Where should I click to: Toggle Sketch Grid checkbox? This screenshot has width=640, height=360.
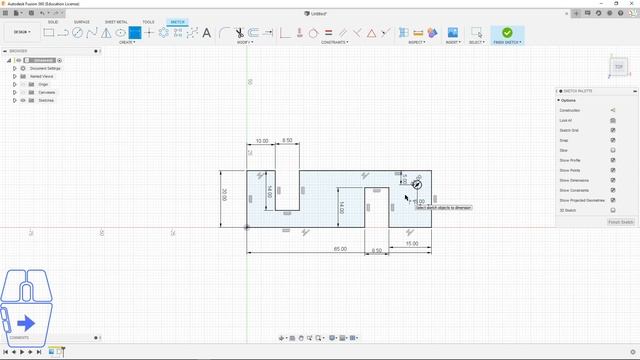click(x=613, y=130)
